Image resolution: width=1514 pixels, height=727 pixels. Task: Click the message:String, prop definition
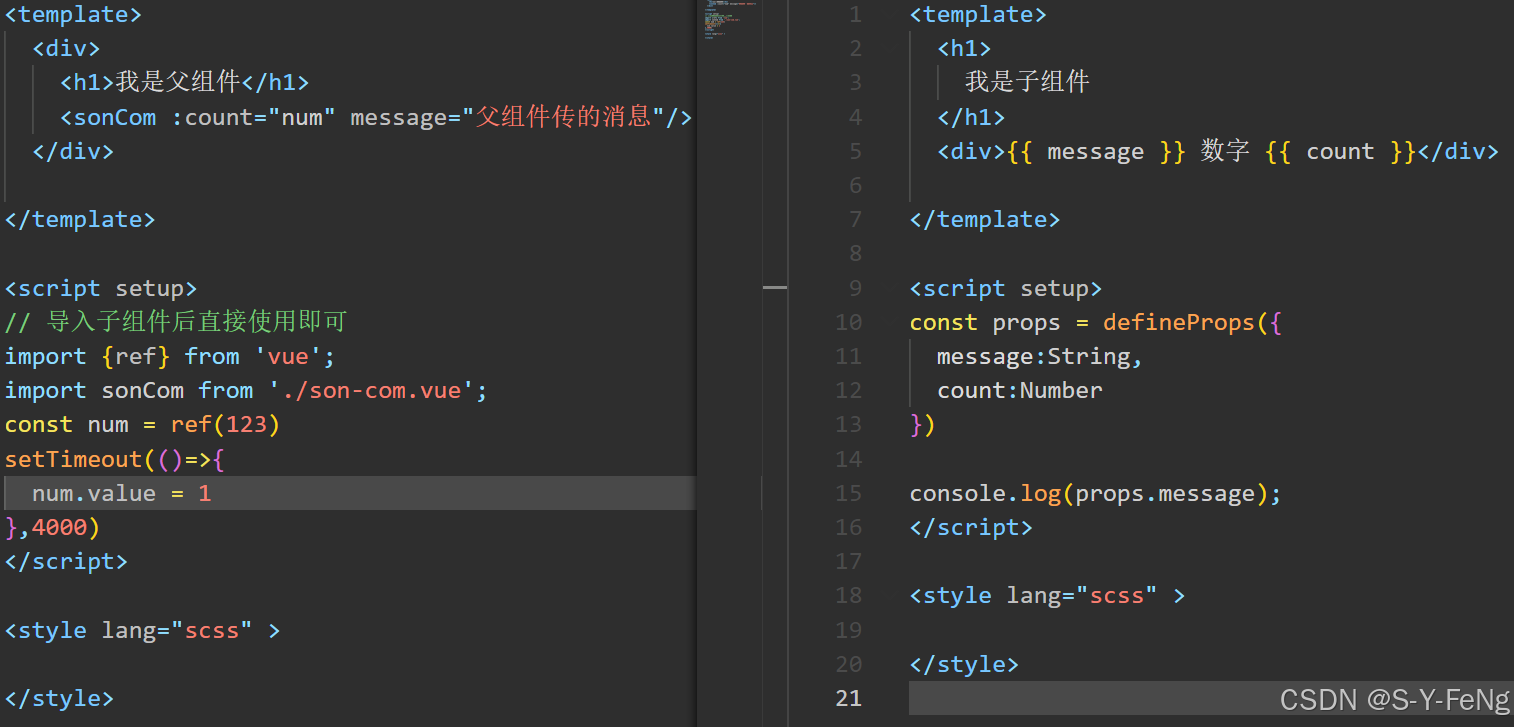pyautogui.click(x=1040, y=357)
